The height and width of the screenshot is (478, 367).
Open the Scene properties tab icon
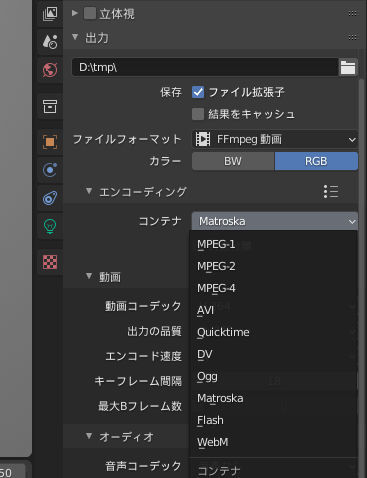[x=50, y=41]
